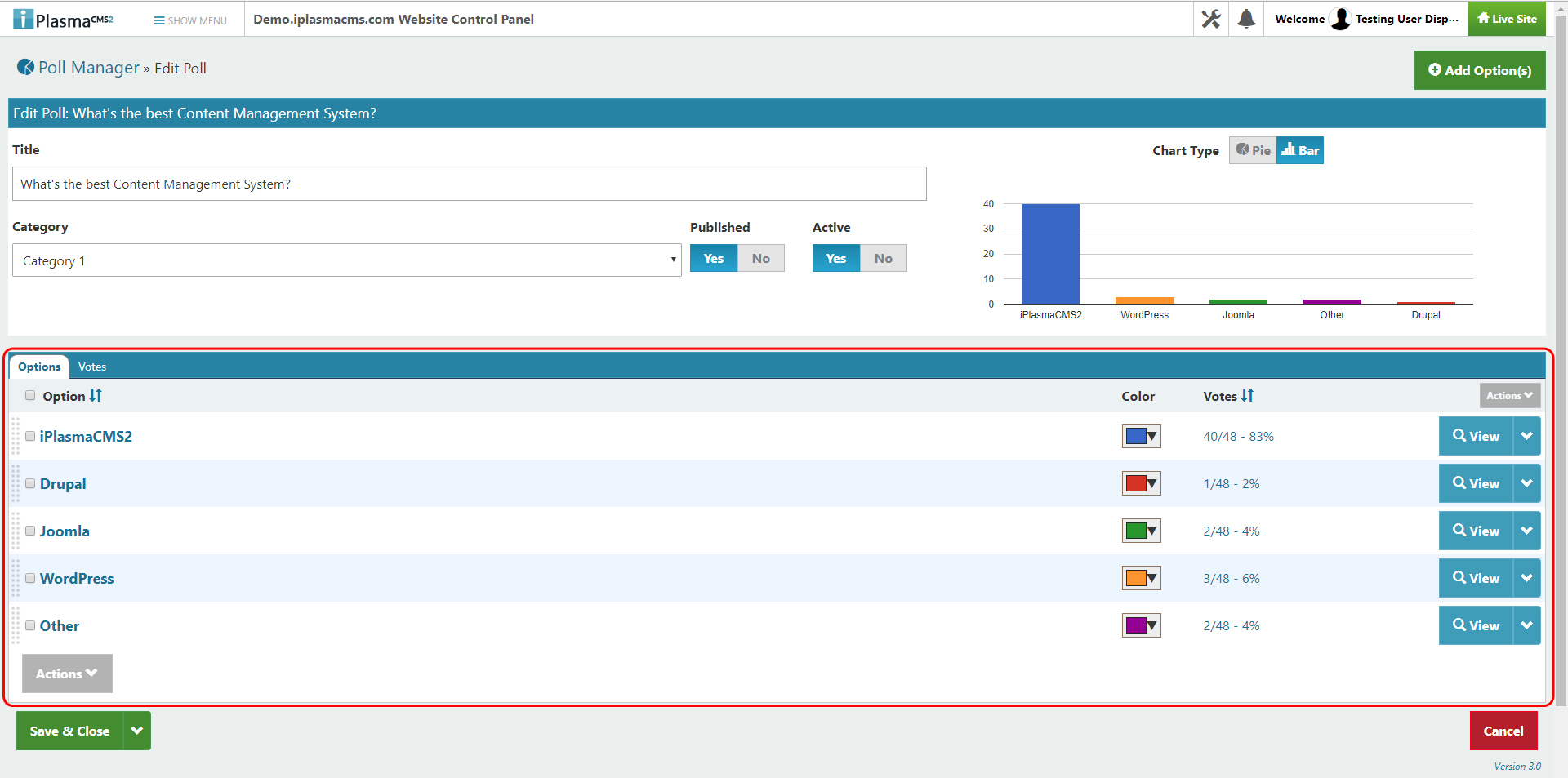
Task: View the Joomla option
Action: pyautogui.click(x=1476, y=531)
